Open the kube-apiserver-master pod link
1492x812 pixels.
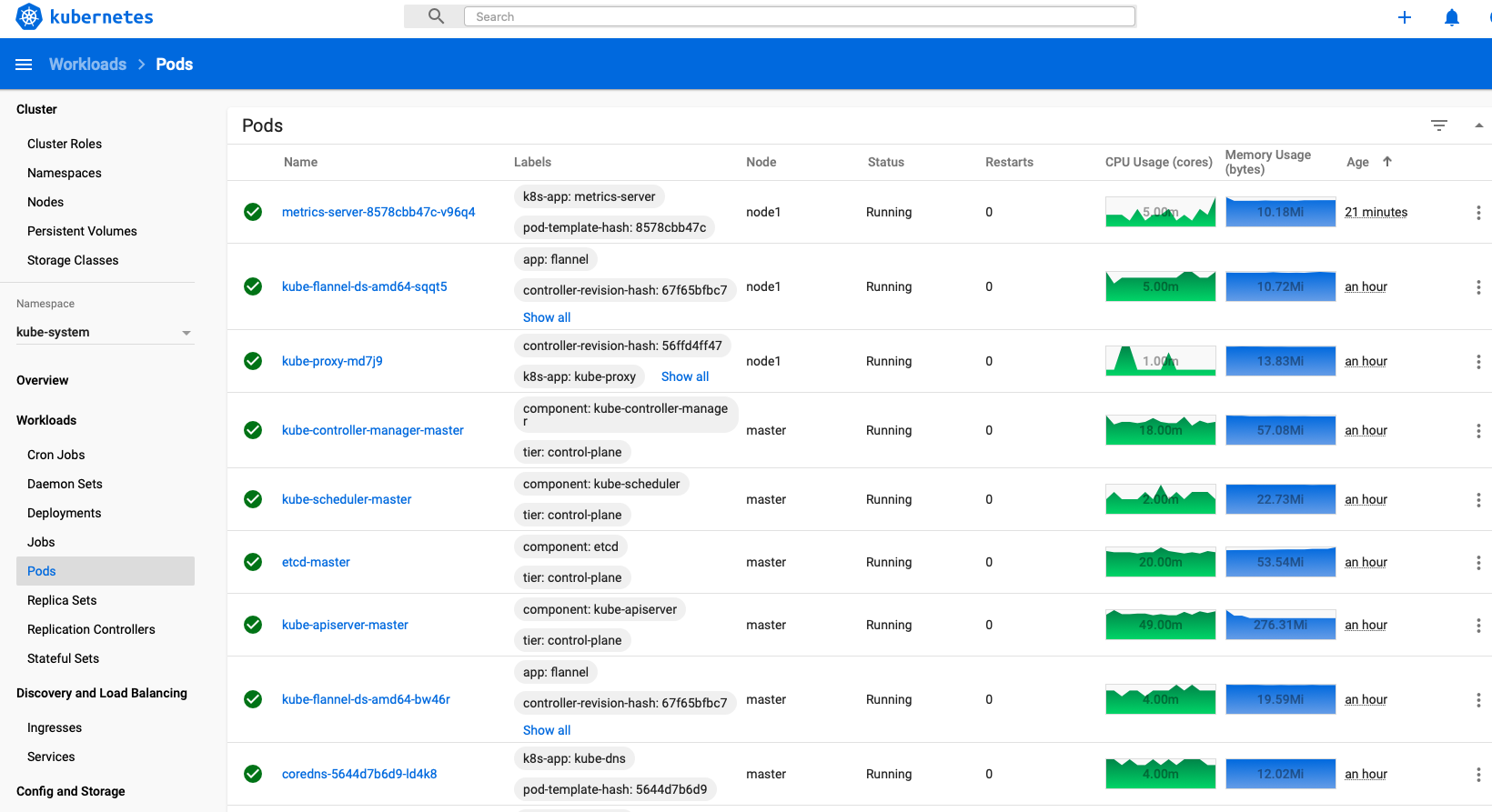coord(345,625)
